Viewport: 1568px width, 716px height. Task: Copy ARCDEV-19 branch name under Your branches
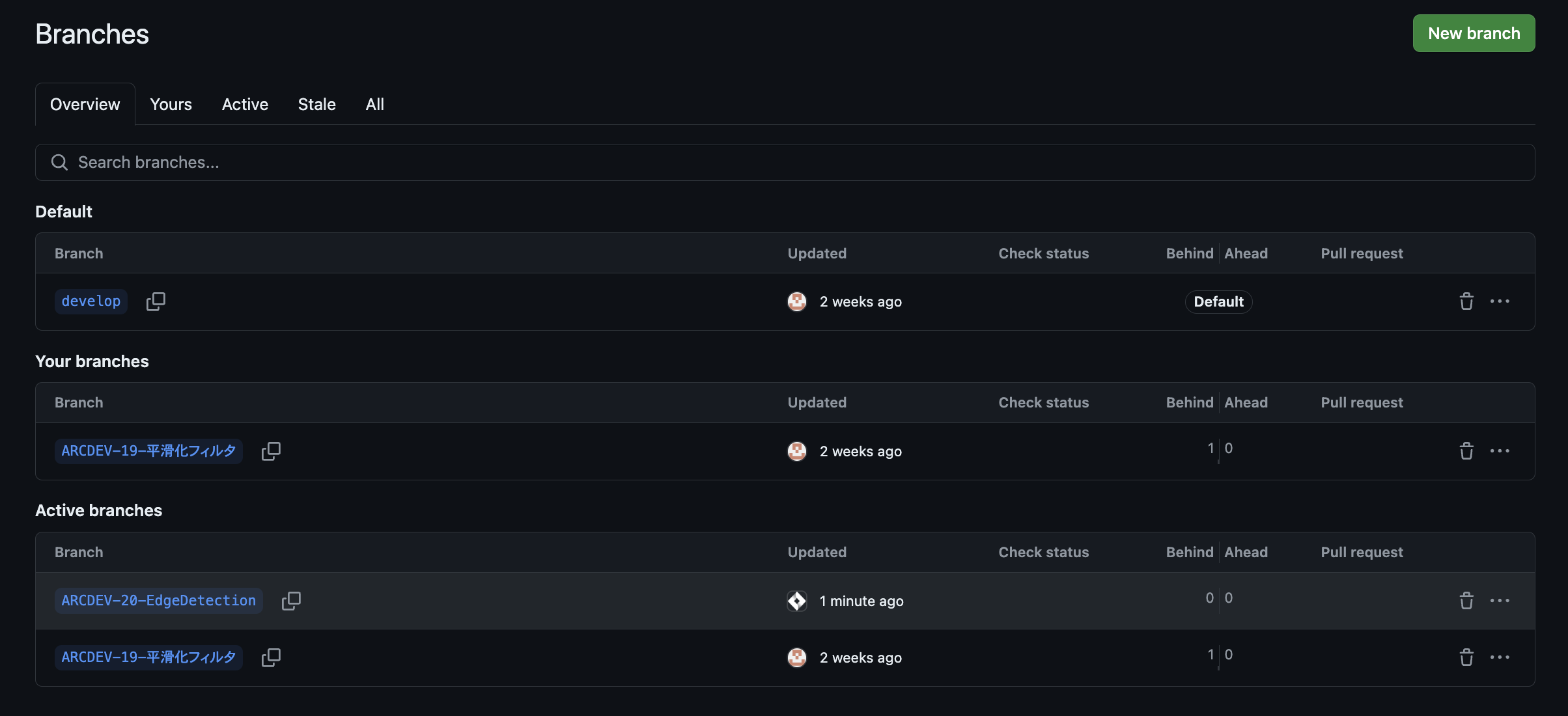(x=270, y=451)
